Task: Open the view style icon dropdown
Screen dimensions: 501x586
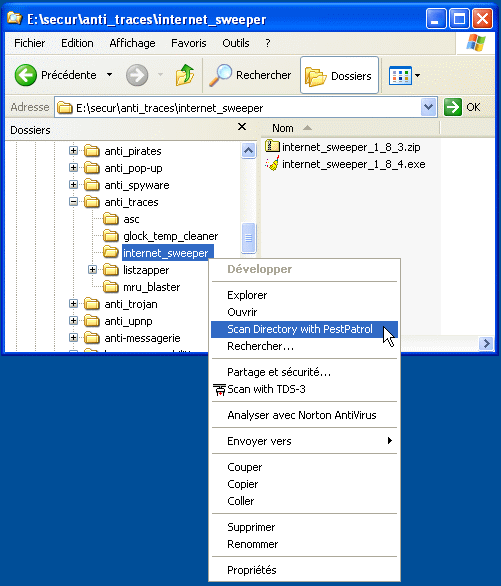Action: pyautogui.click(x=405, y=75)
